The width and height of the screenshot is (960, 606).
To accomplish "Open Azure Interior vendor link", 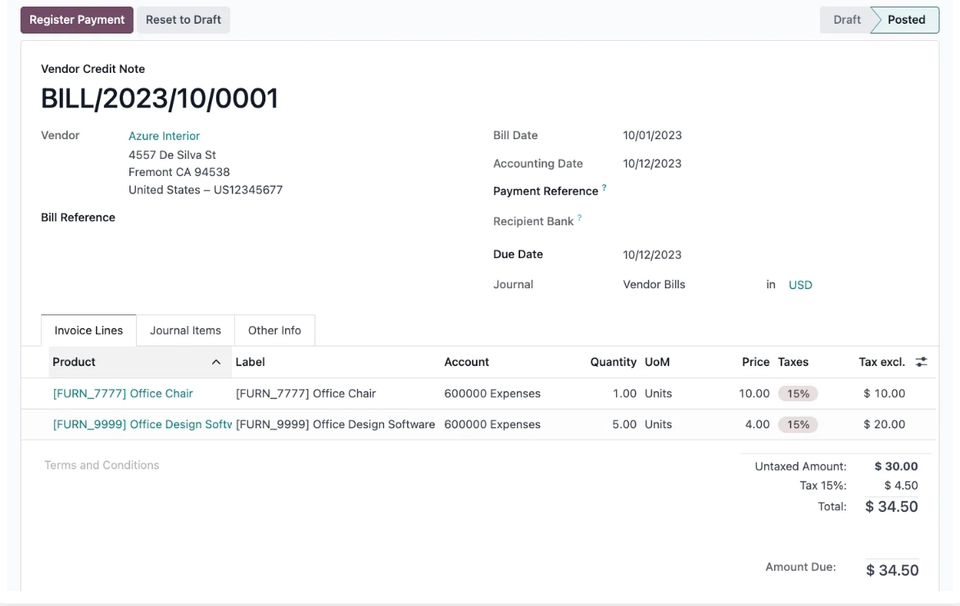I will point(164,136).
